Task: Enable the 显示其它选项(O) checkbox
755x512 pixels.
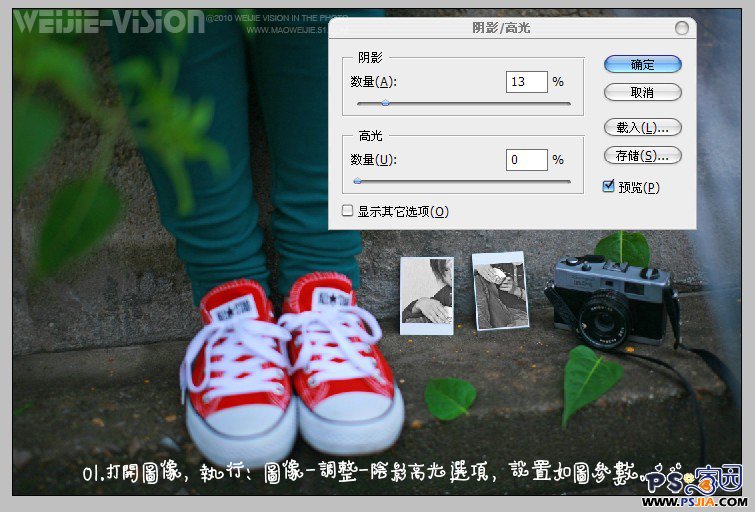Action: pyautogui.click(x=347, y=210)
